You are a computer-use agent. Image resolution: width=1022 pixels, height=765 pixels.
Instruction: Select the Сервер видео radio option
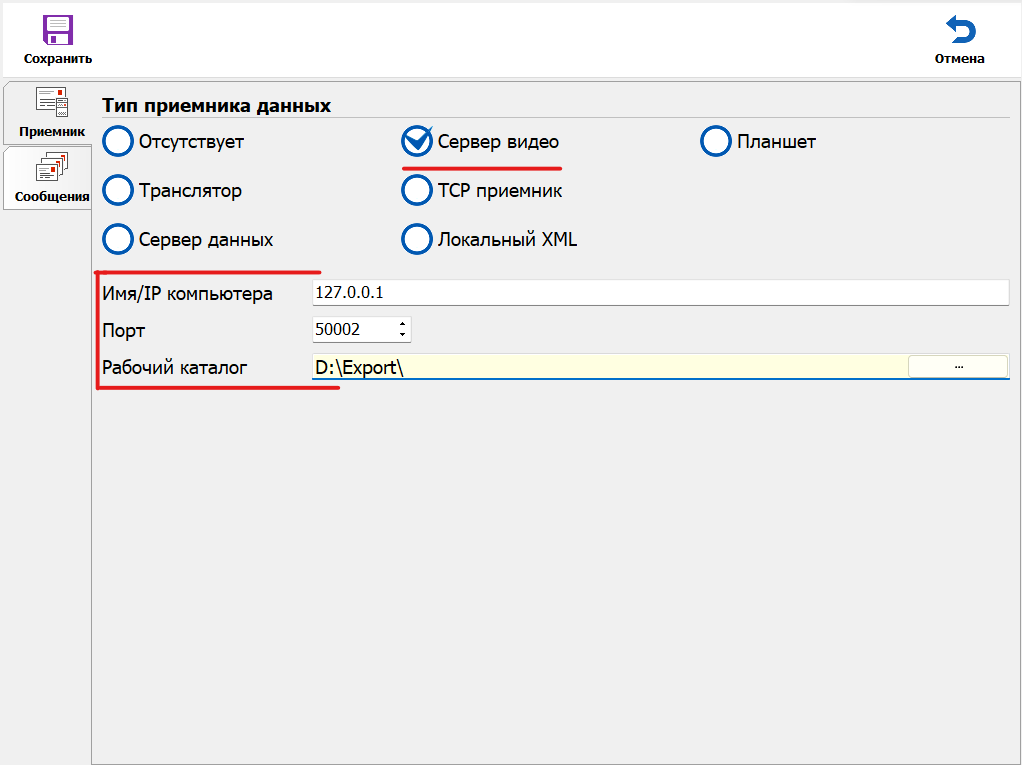(416, 142)
